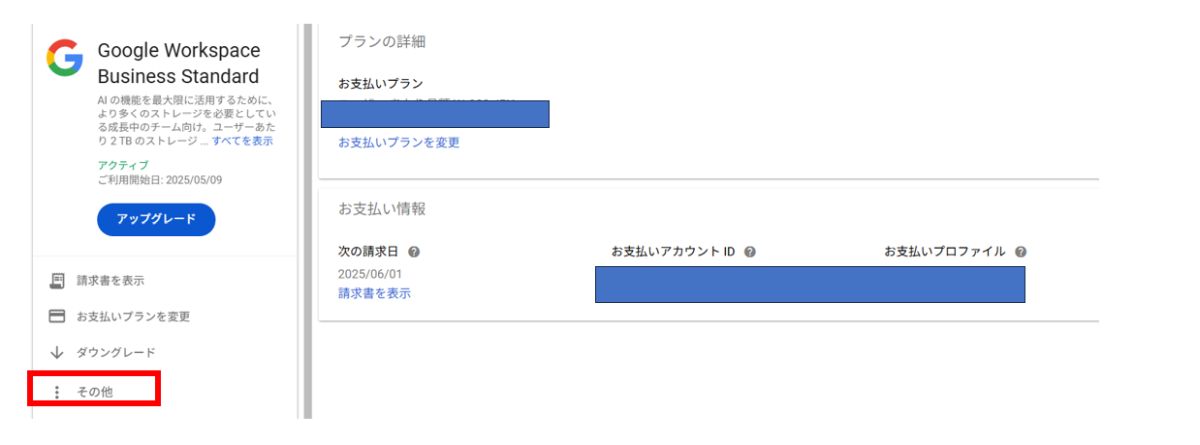
Task: Click the green アクティブ status label
Action: click(123, 165)
